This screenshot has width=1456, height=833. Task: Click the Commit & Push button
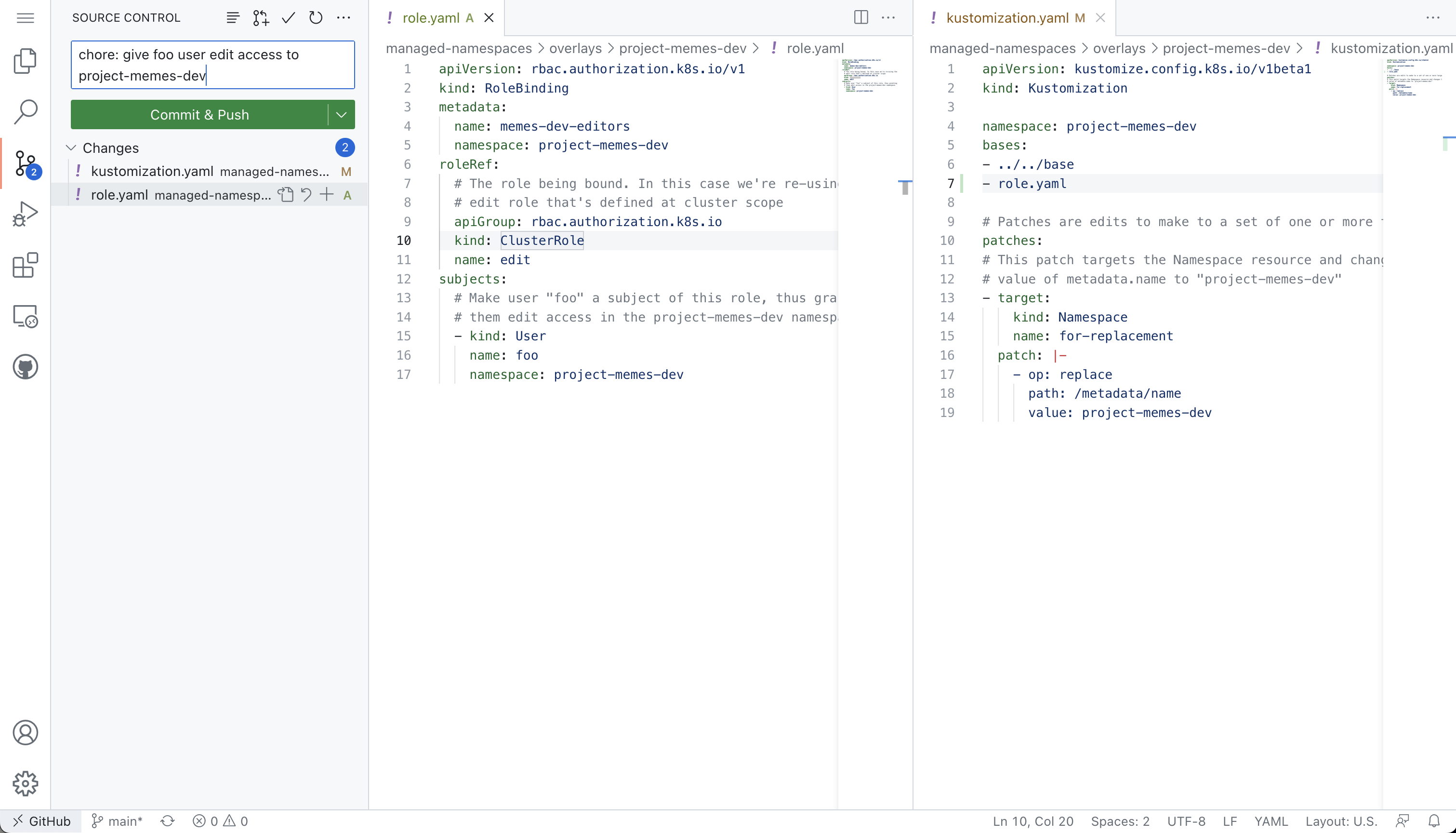199,114
